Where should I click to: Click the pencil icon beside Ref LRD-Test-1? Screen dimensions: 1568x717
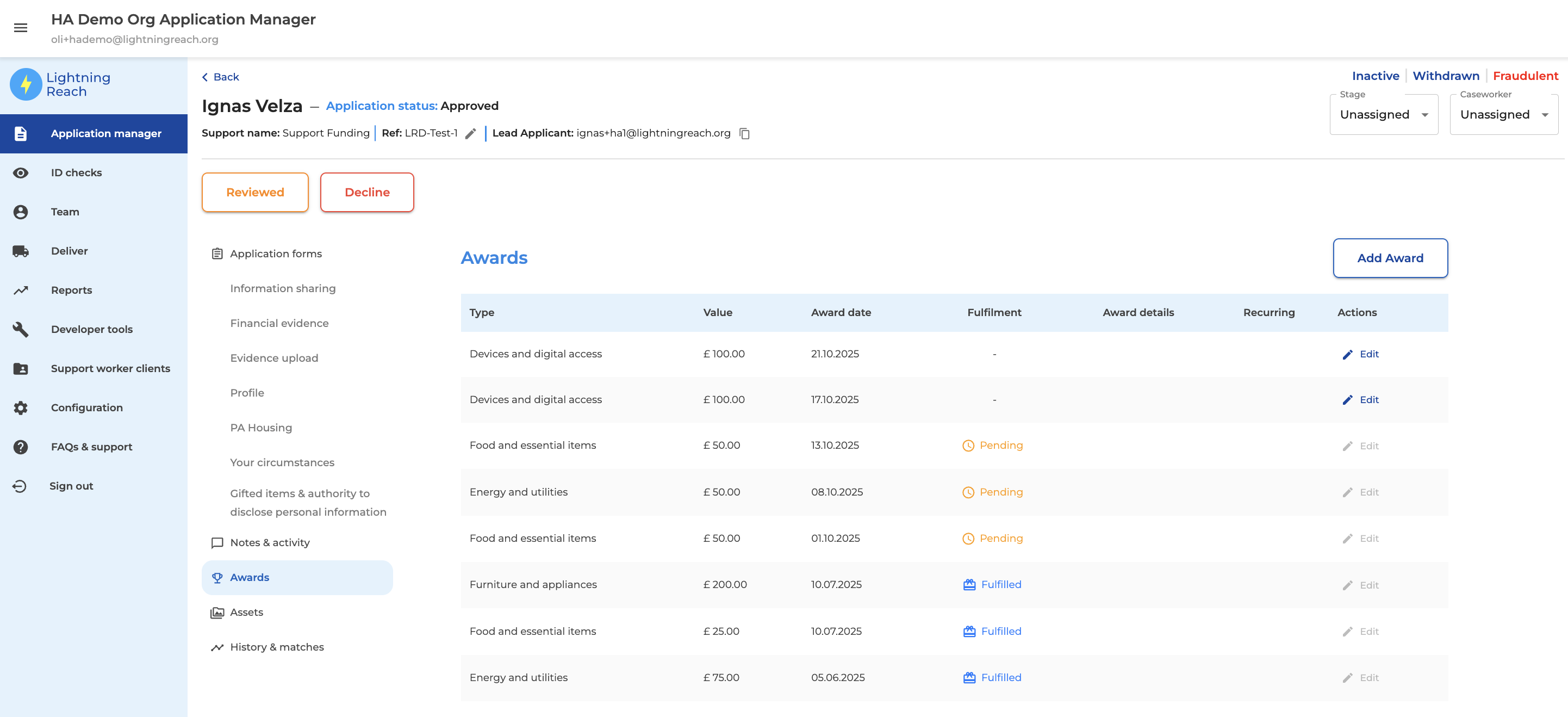click(x=470, y=133)
